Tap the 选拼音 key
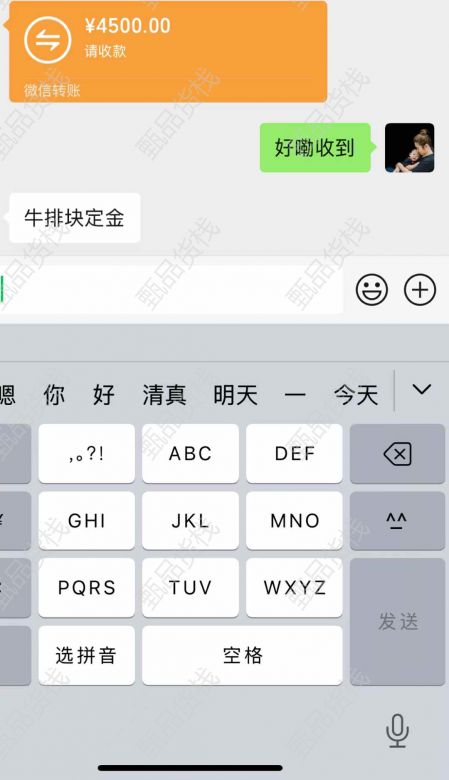This screenshot has width=449, height=780. (87, 655)
